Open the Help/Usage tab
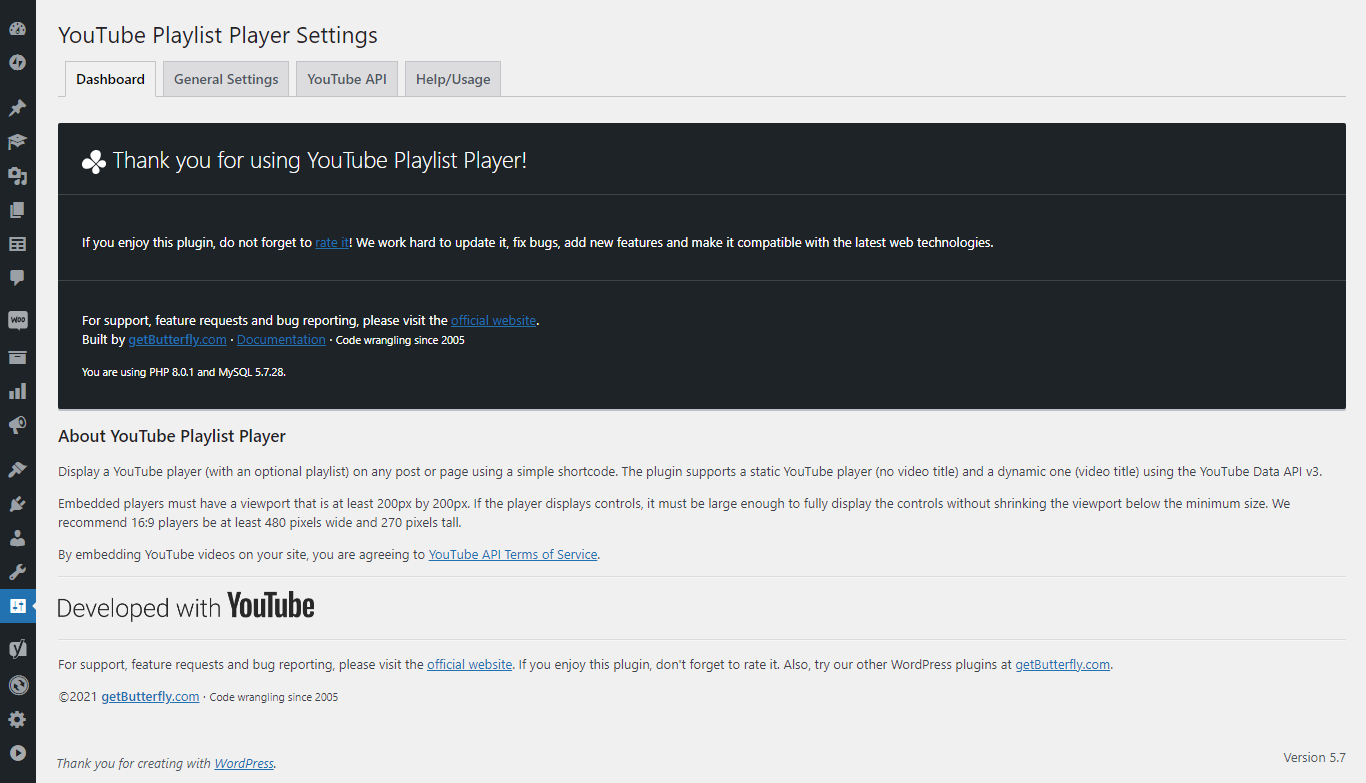 point(453,79)
